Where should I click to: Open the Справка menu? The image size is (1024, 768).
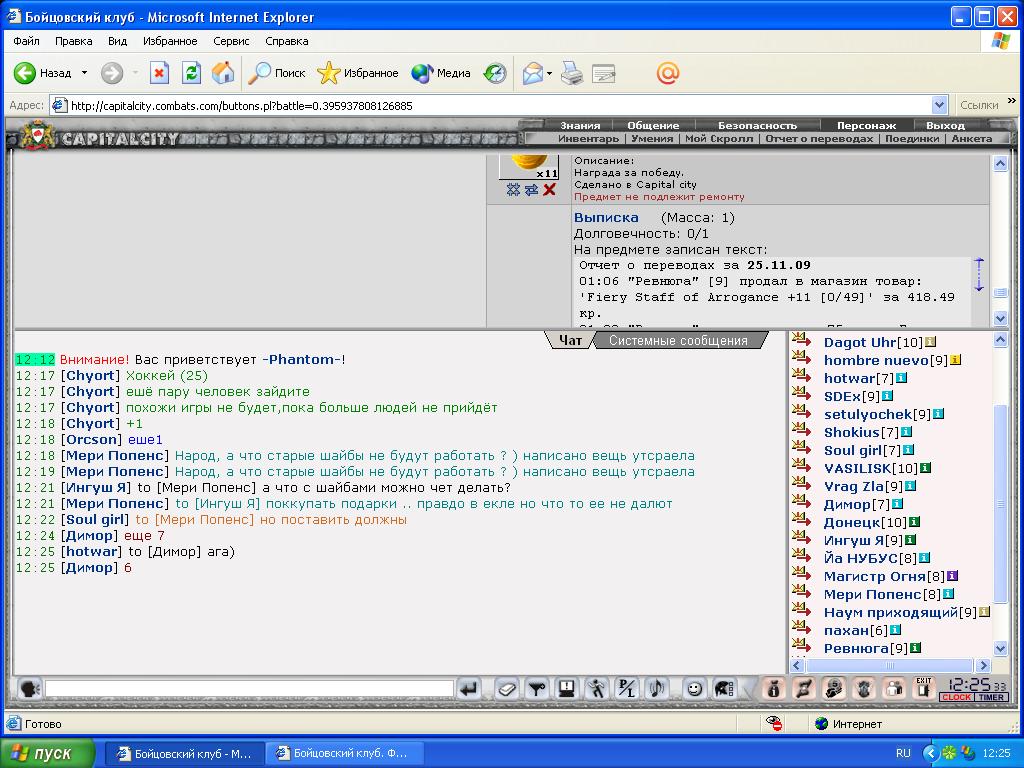[x=287, y=40]
